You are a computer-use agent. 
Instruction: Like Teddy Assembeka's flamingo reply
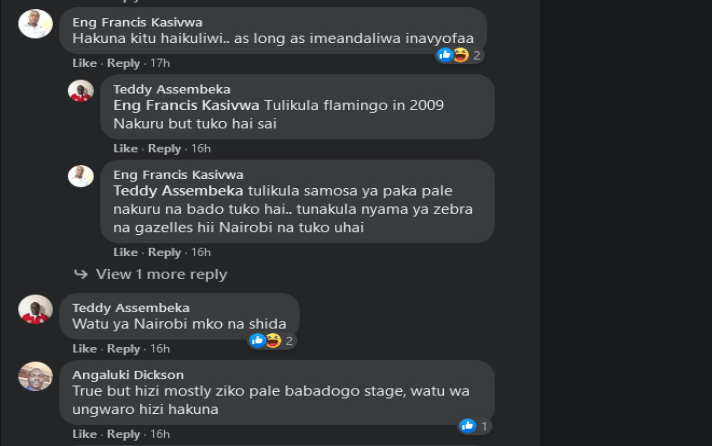click(x=125, y=148)
